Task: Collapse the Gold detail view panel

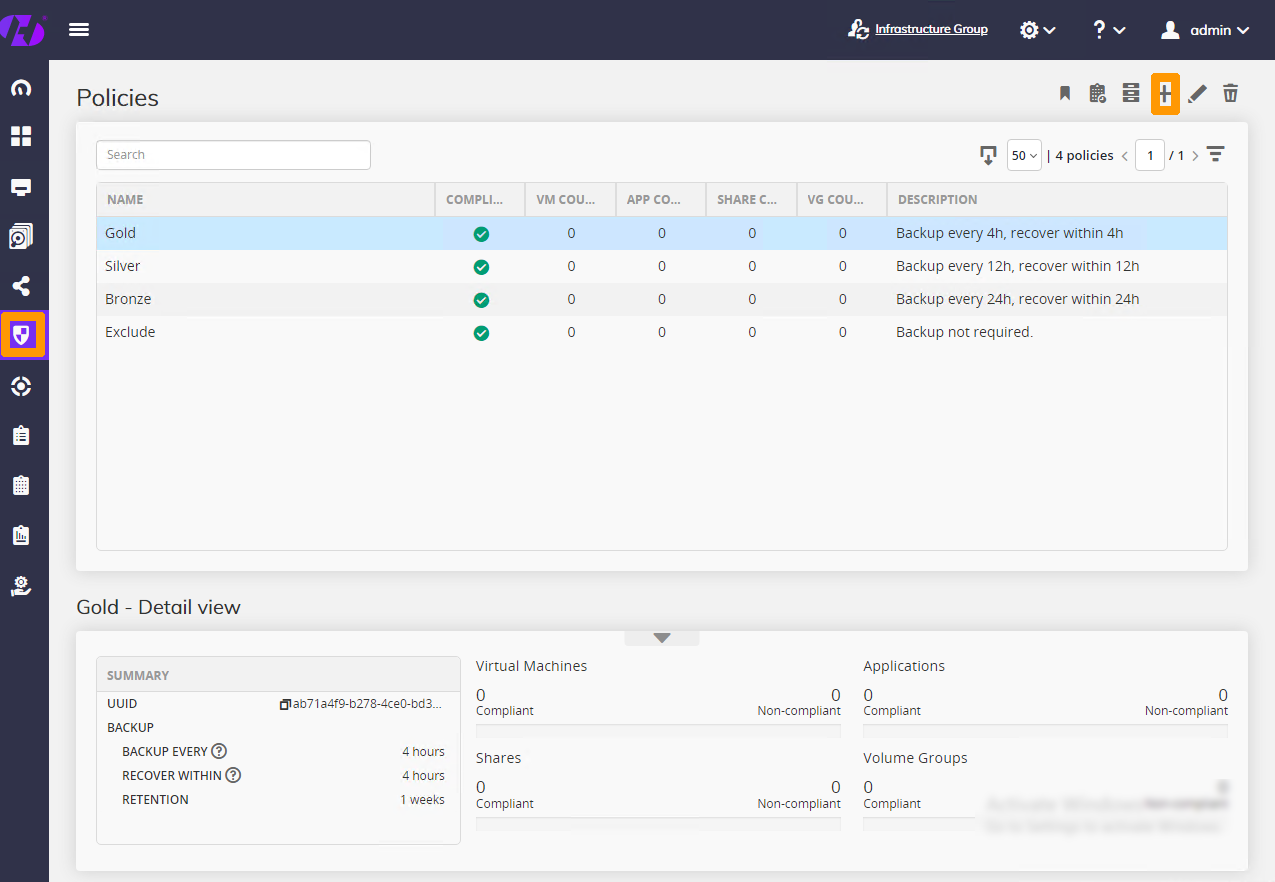Action: [661, 638]
